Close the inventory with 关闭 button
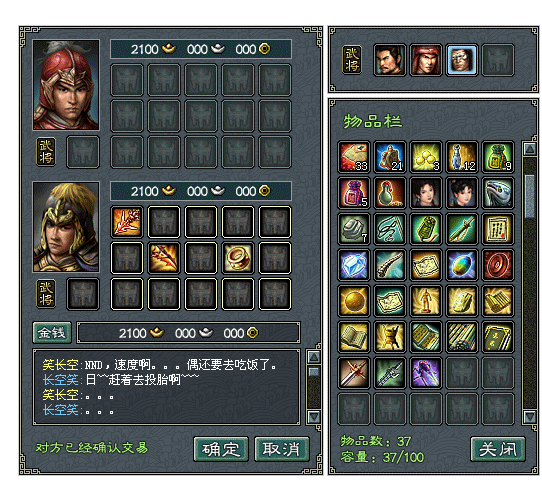Viewport: 542px width, 493px height. (x=498, y=449)
